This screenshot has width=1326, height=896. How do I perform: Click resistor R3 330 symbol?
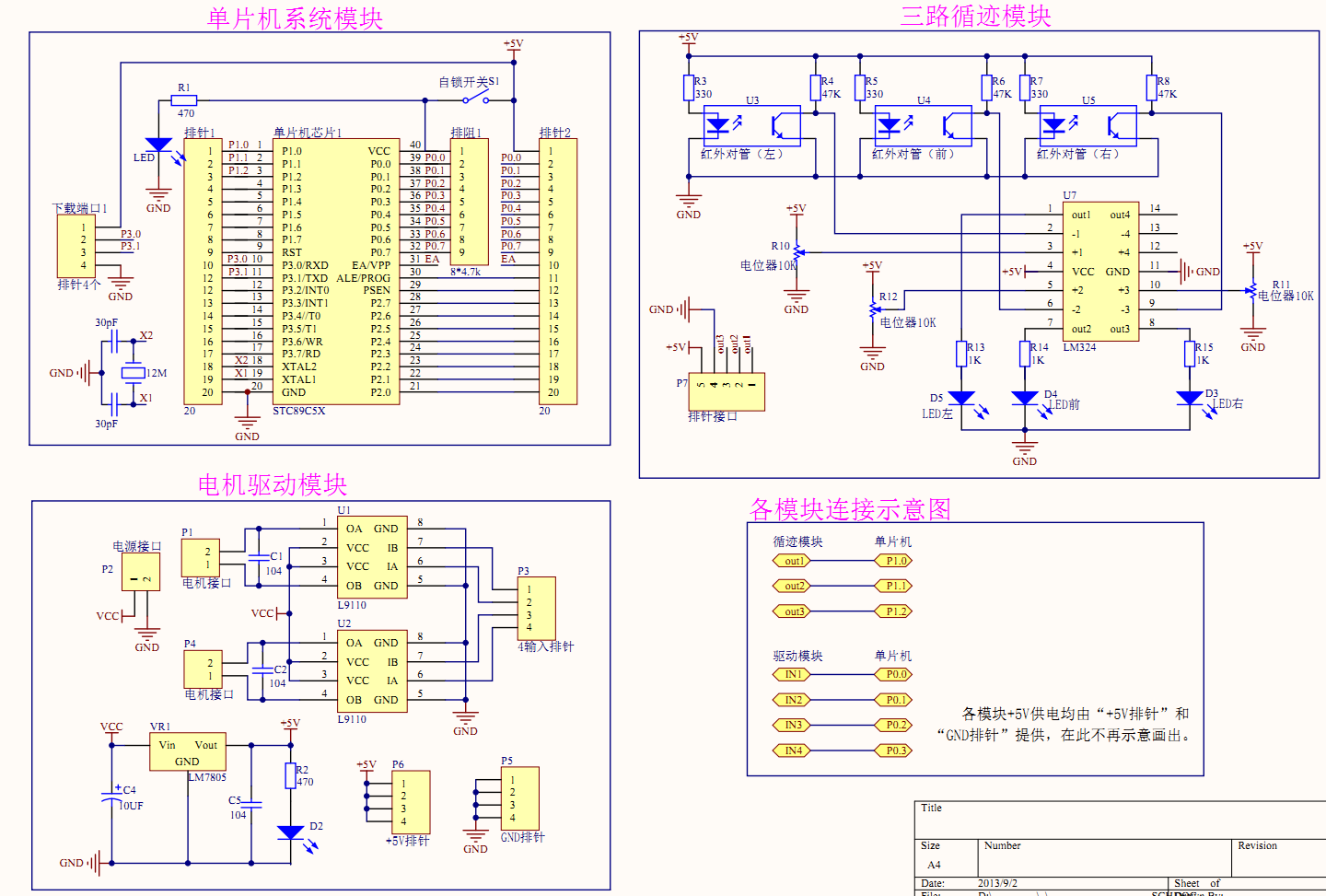688,87
